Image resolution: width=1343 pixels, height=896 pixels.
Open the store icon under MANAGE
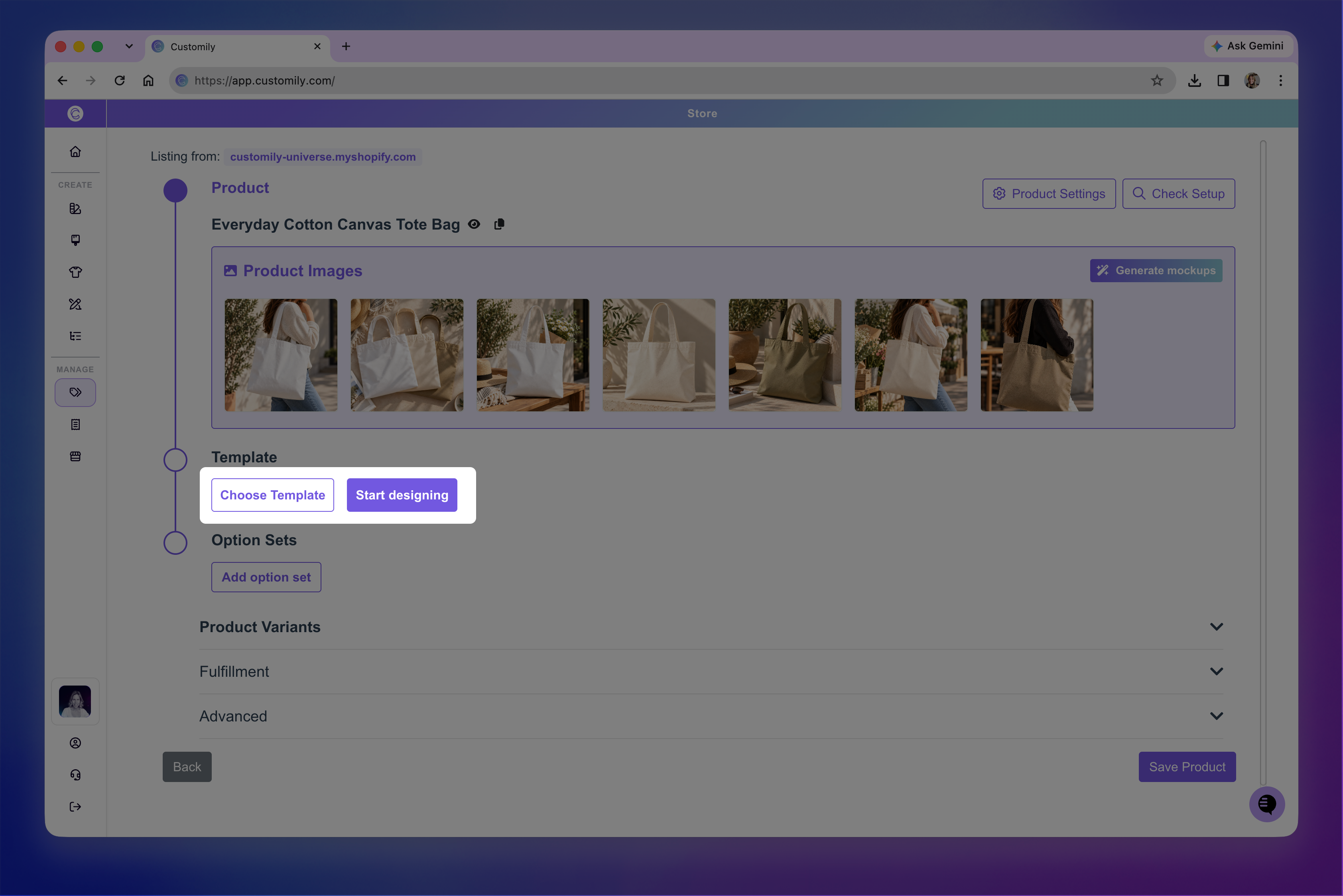[x=75, y=456]
